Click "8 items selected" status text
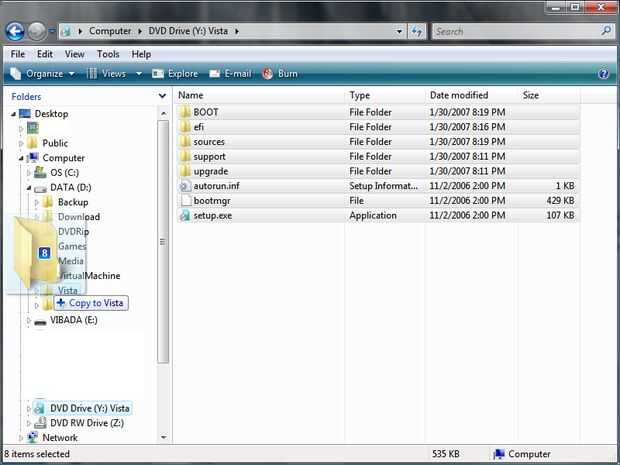 point(37,454)
